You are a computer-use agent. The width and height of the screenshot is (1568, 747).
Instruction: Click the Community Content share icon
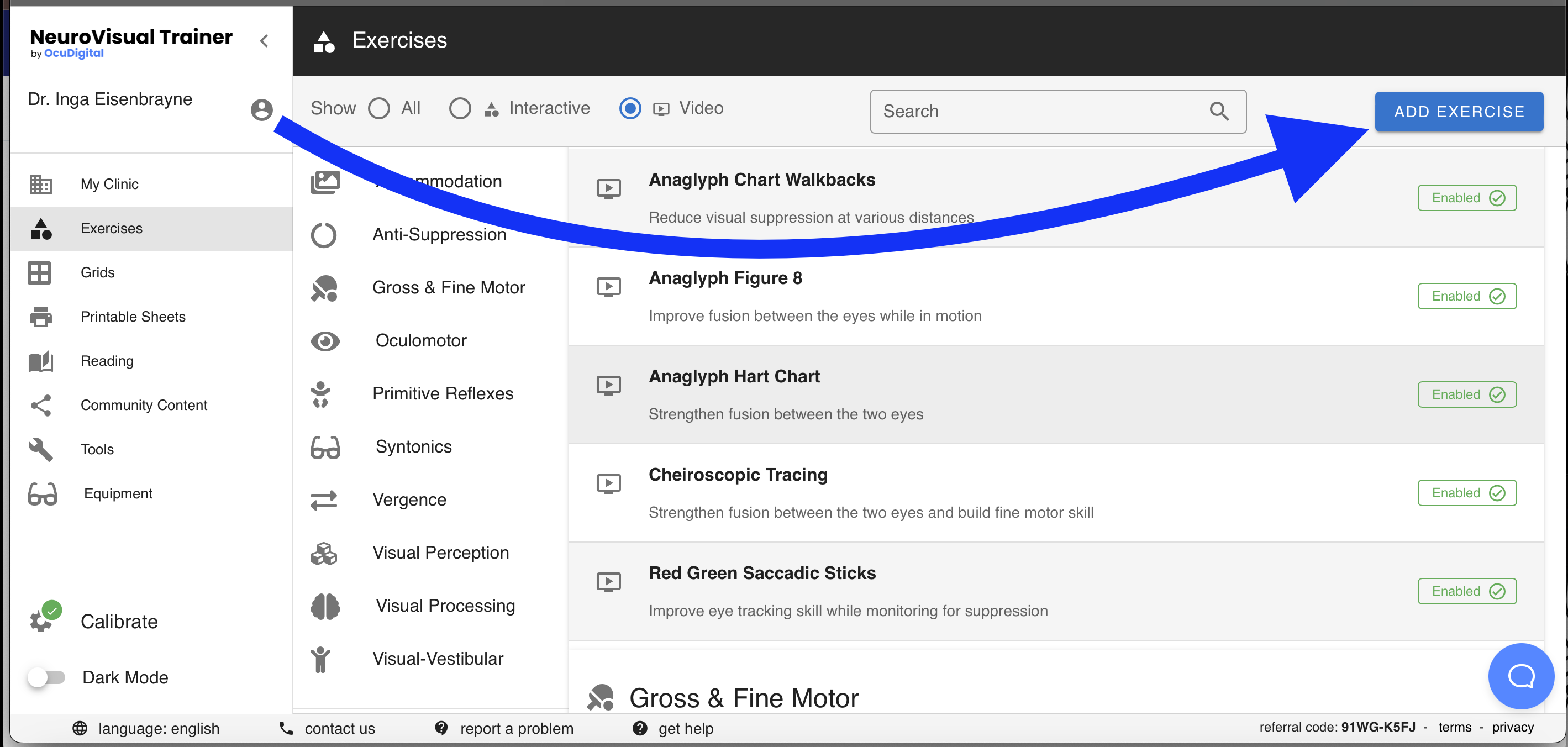coord(41,406)
